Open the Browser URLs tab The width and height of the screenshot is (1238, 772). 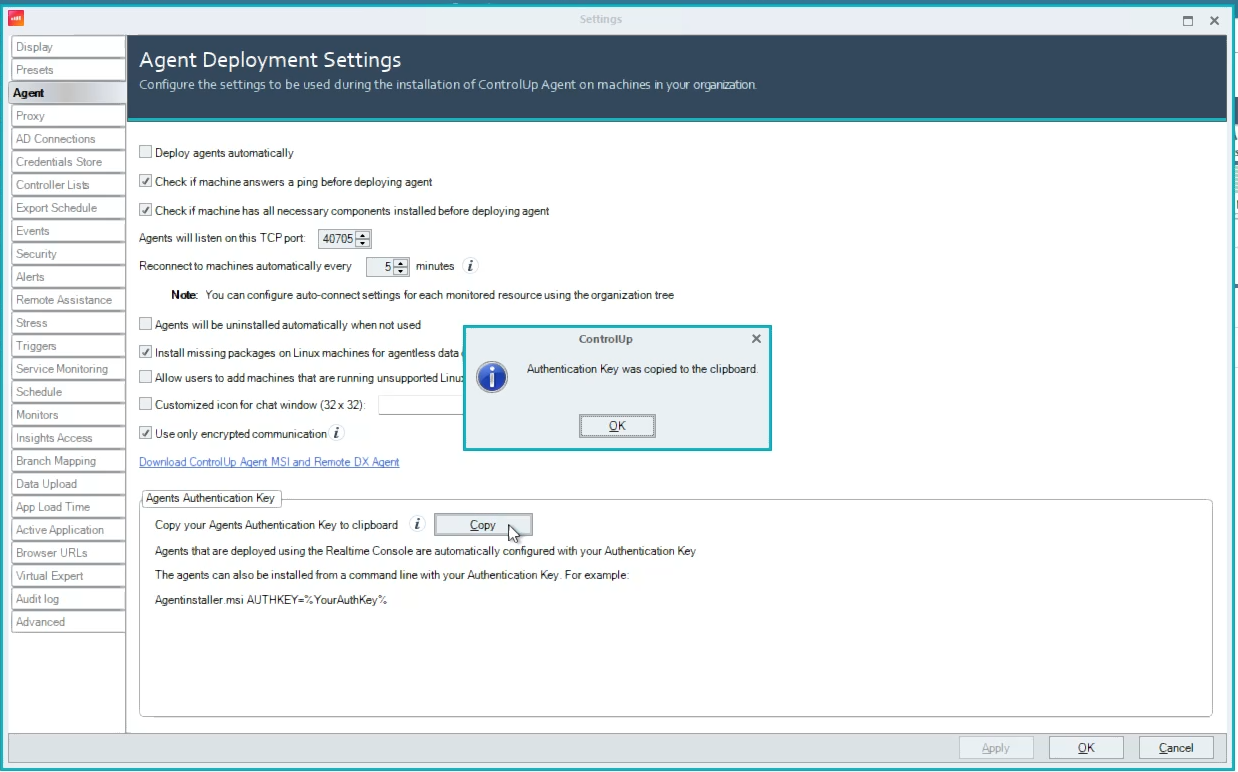(x=67, y=553)
